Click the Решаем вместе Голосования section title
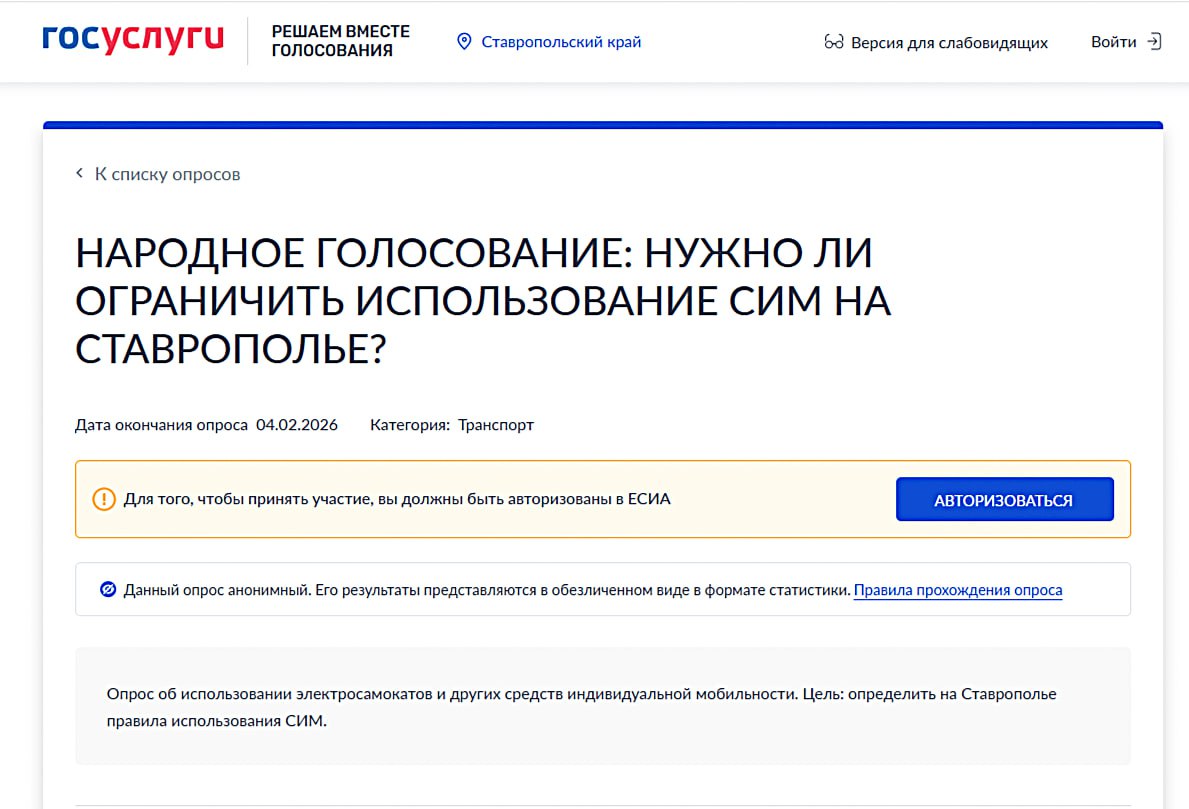The width and height of the screenshot is (1189, 809). [x=340, y=41]
